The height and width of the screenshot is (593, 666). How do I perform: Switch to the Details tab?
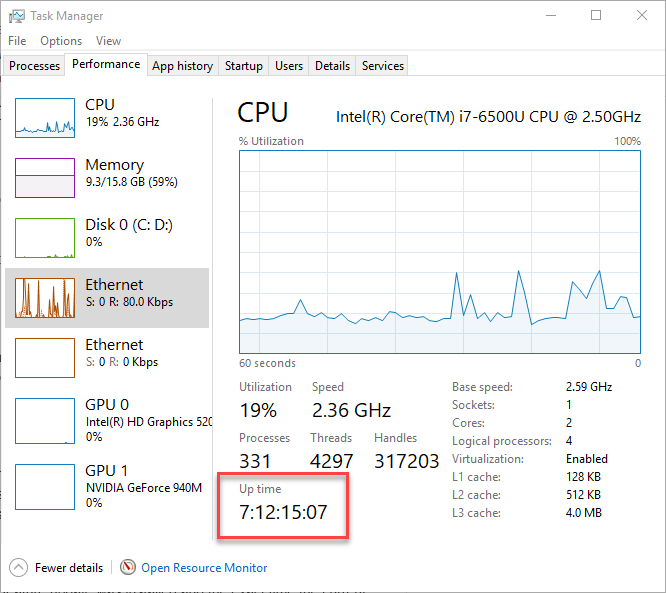(332, 66)
